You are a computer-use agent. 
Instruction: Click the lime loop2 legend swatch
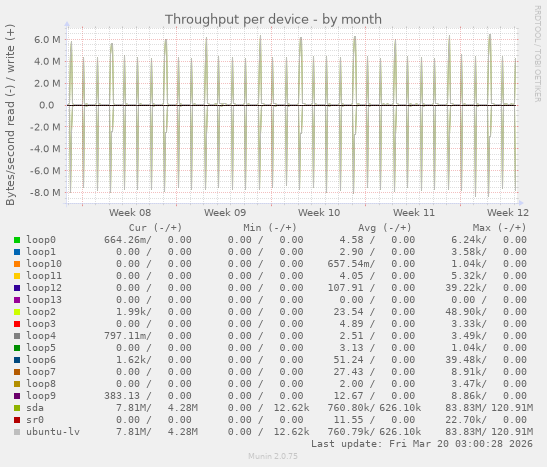point(17,312)
